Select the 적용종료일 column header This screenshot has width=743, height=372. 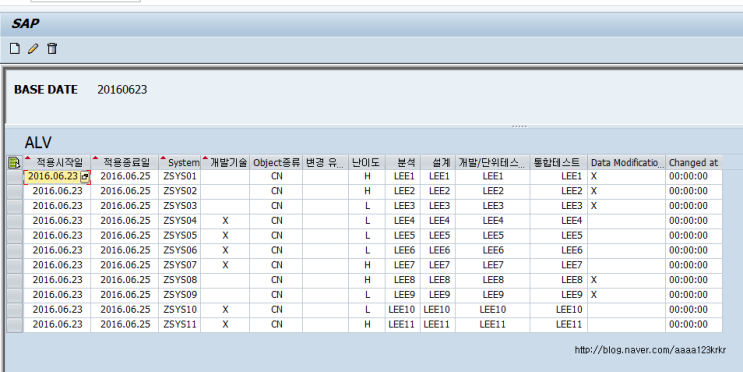(124, 163)
